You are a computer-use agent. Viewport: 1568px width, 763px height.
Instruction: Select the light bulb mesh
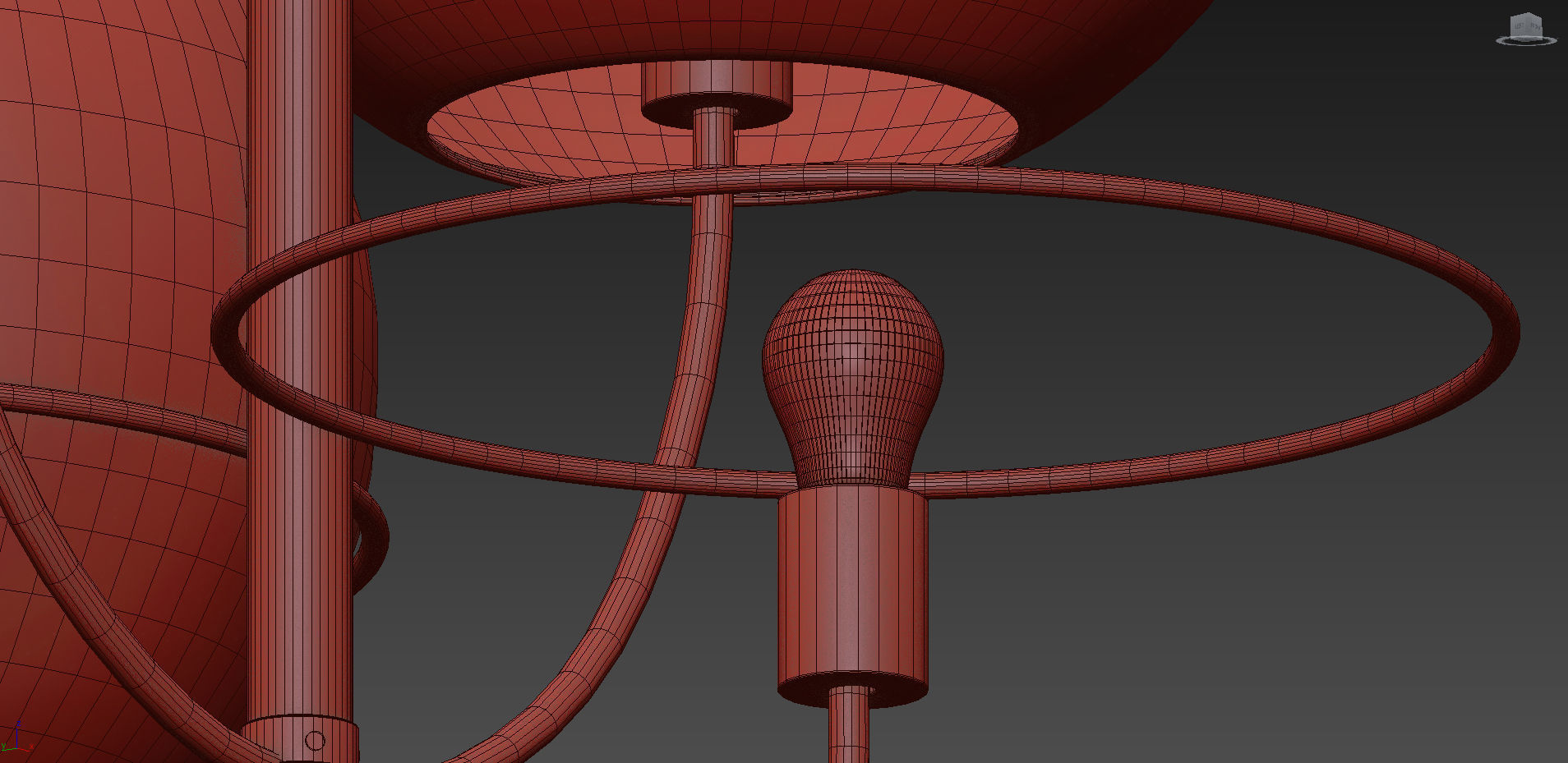[852, 378]
